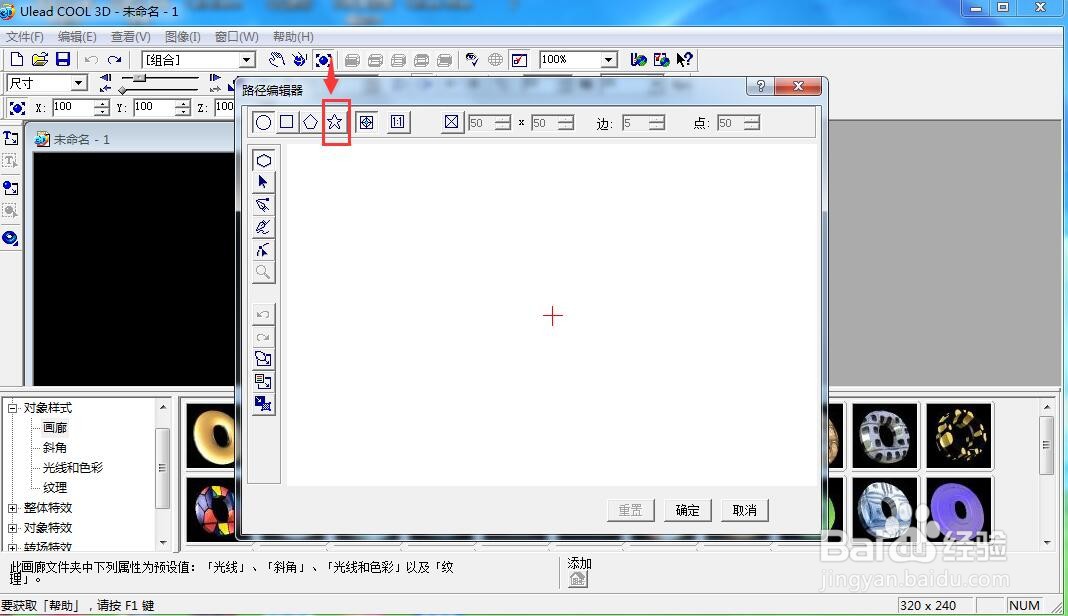Open the 文件(F) menu
The width and height of the screenshot is (1068, 616).
[x=25, y=37]
